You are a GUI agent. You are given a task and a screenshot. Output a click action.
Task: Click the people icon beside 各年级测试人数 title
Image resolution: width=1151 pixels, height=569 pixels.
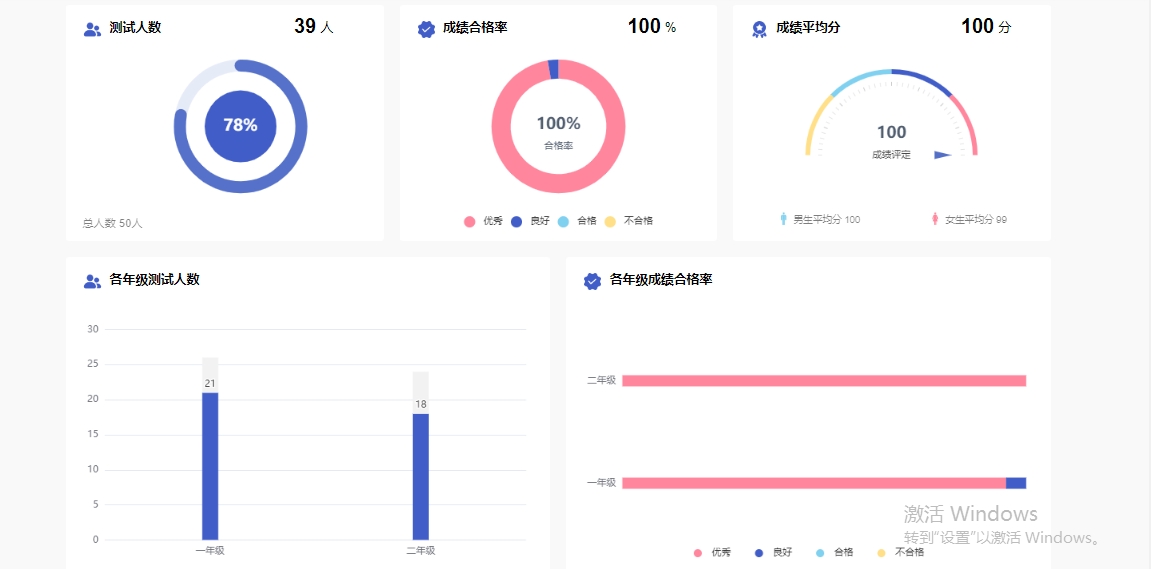pyautogui.click(x=92, y=281)
